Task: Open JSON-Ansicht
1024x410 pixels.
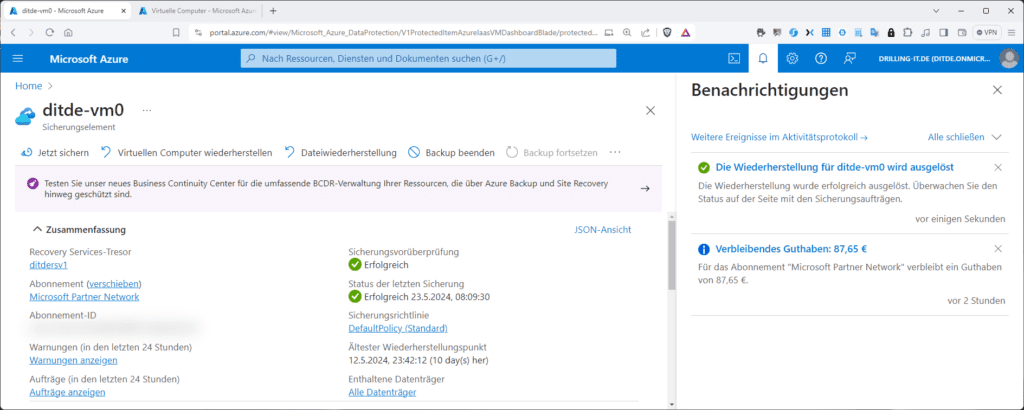Action: (x=603, y=230)
